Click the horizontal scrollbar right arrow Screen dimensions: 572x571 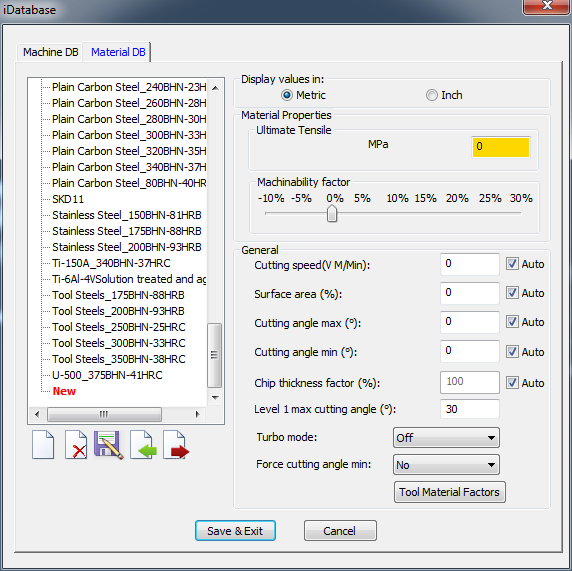click(197, 414)
